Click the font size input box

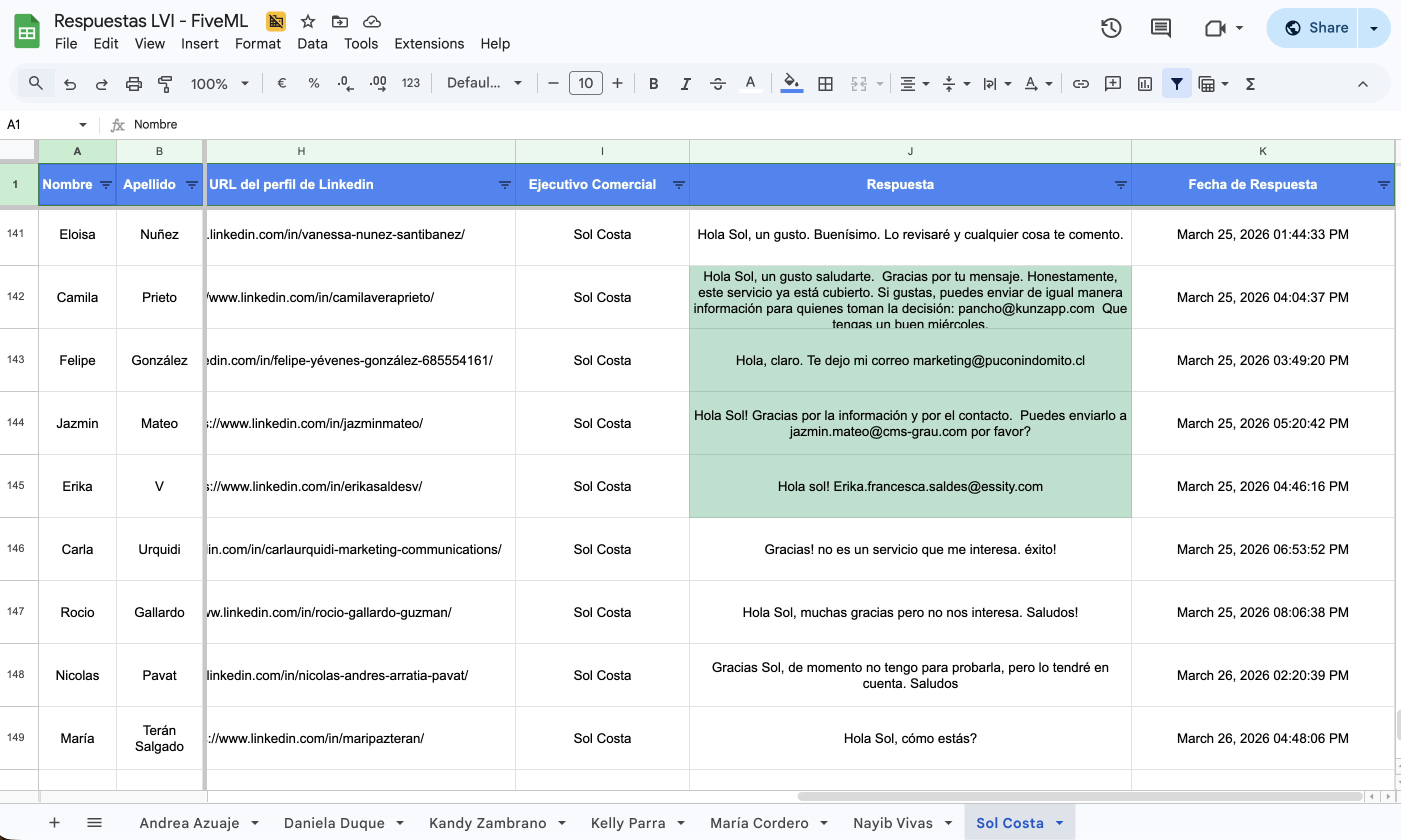point(585,84)
